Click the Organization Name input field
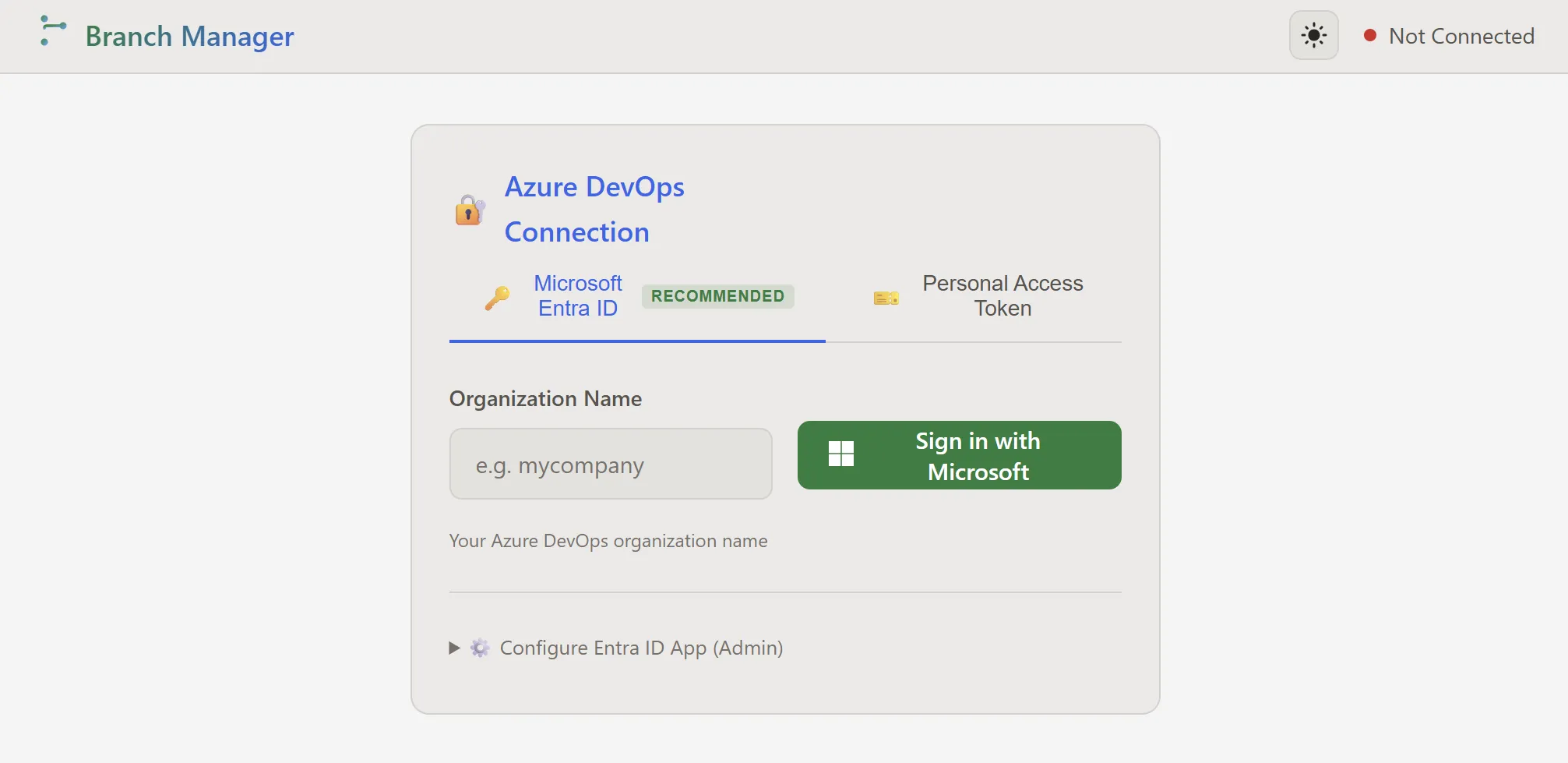This screenshot has height=763, width=1568. click(x=610, y=464)
